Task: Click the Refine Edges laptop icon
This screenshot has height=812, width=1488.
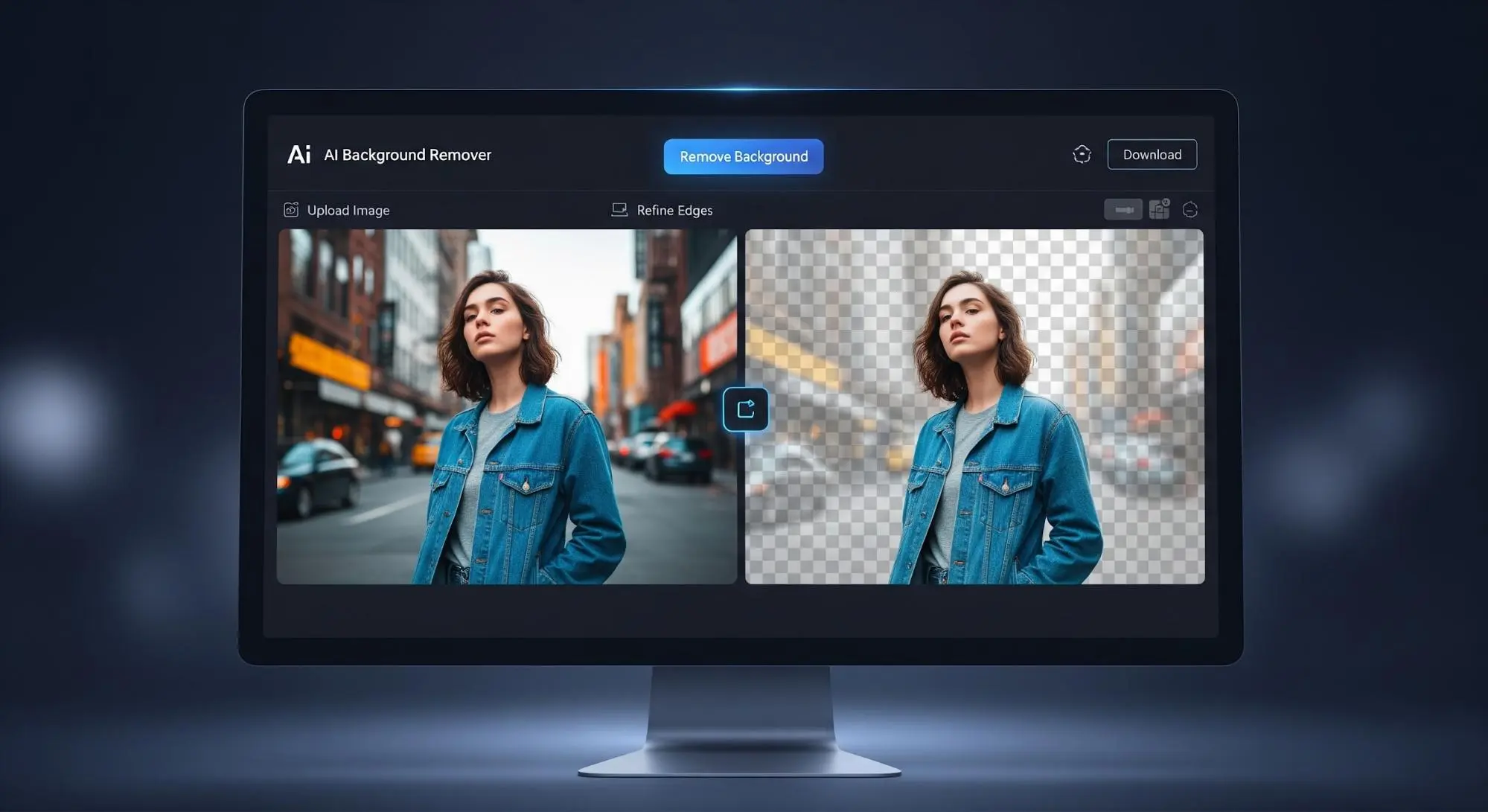Action: pos(619,210)
